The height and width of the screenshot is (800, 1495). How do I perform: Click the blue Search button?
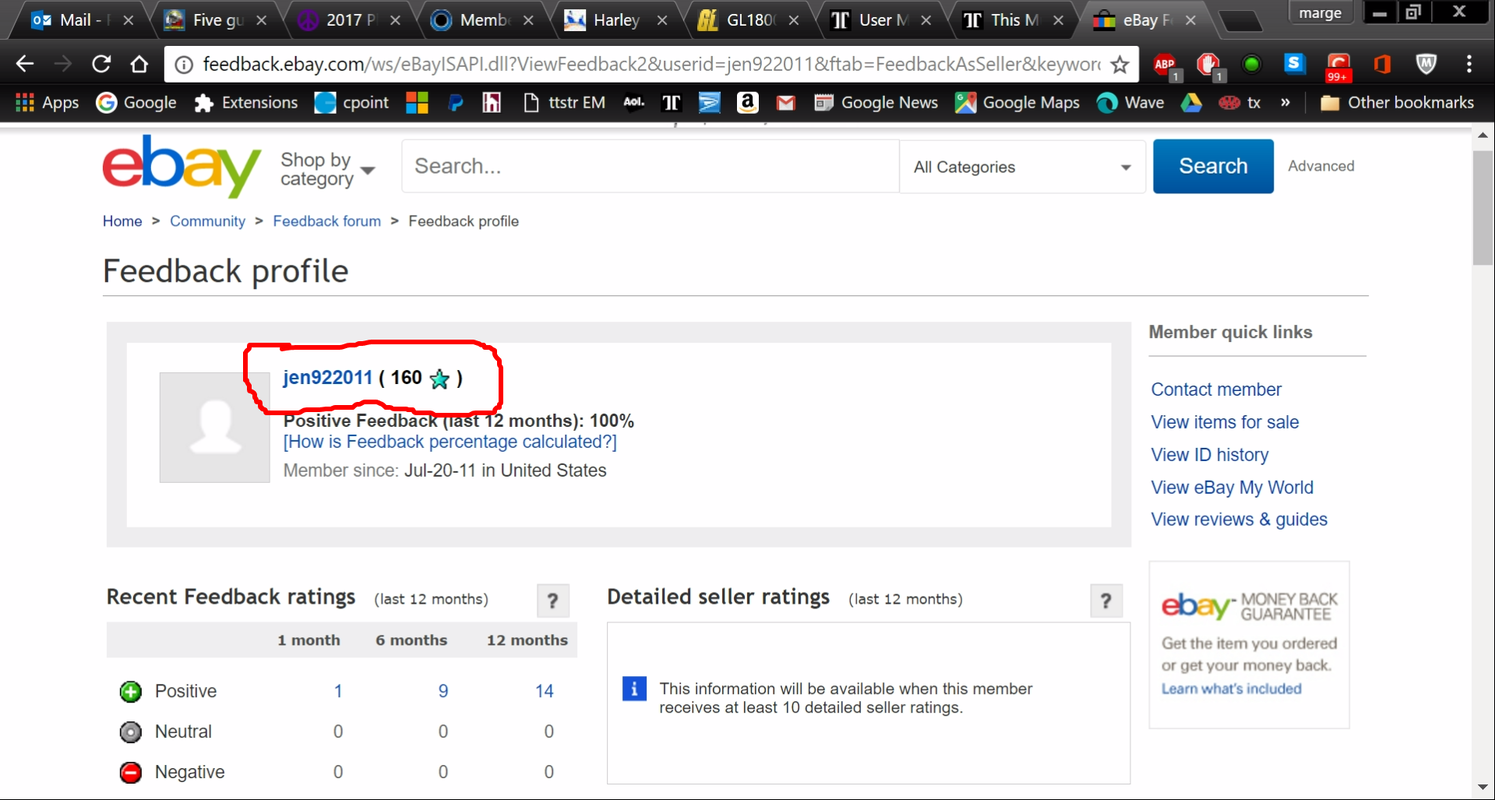pos(1213,166)
